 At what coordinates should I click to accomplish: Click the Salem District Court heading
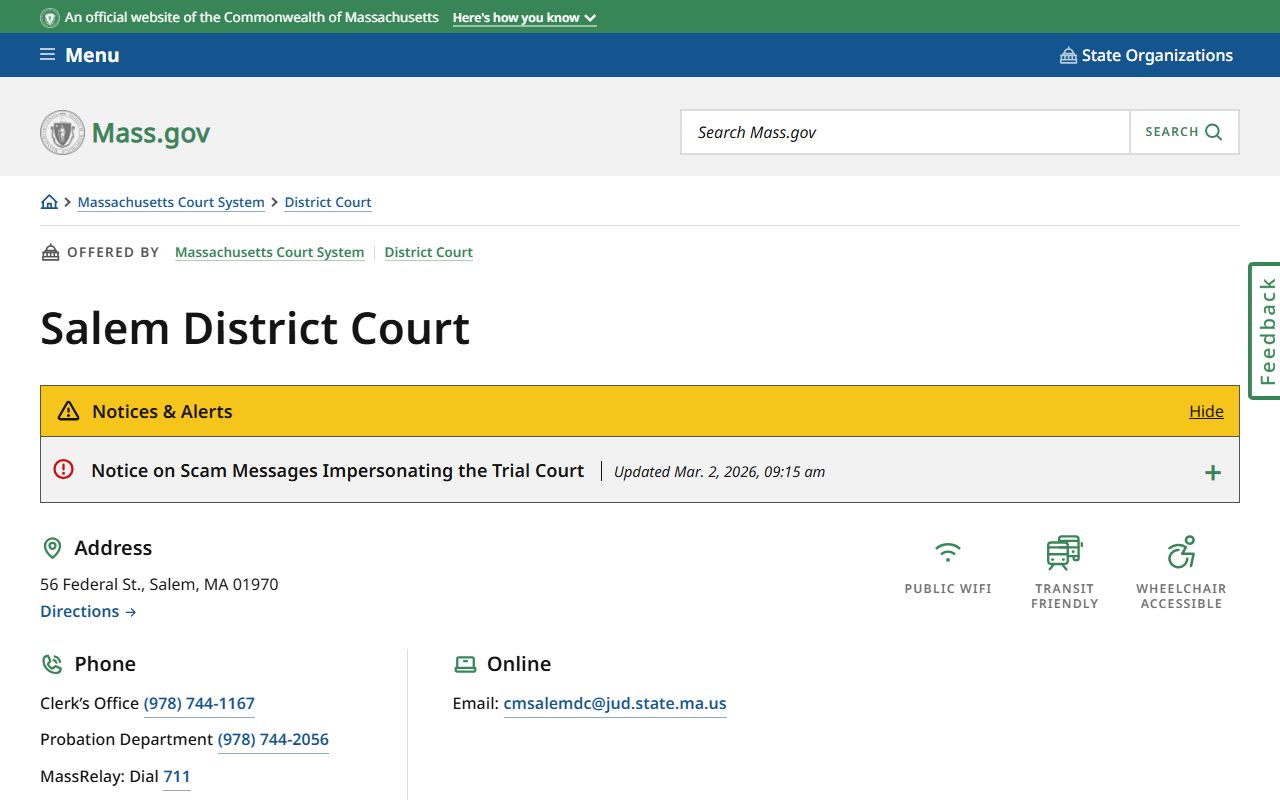255,328
